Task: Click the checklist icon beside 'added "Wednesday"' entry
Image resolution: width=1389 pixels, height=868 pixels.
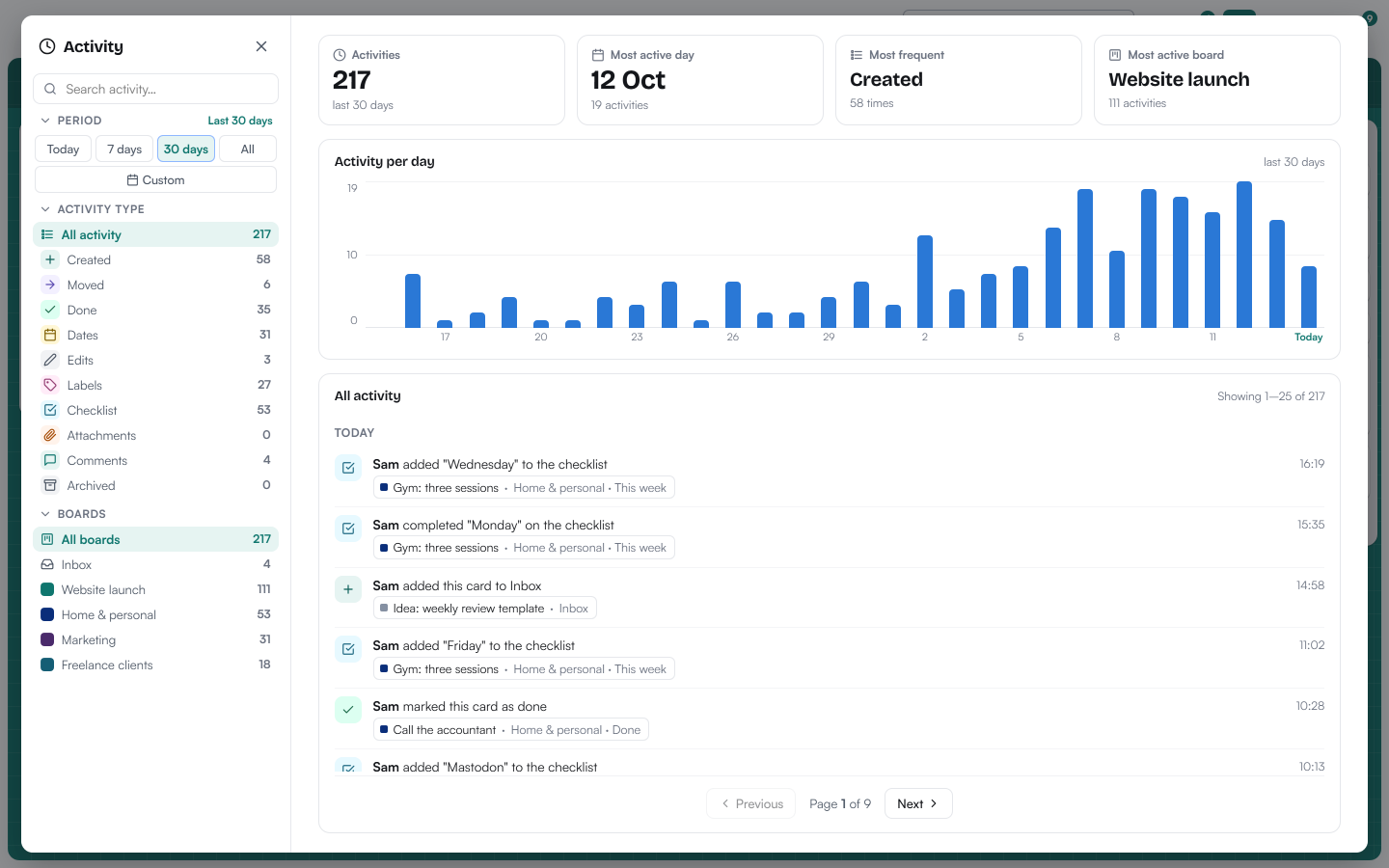Action: [x=348, y=468]
